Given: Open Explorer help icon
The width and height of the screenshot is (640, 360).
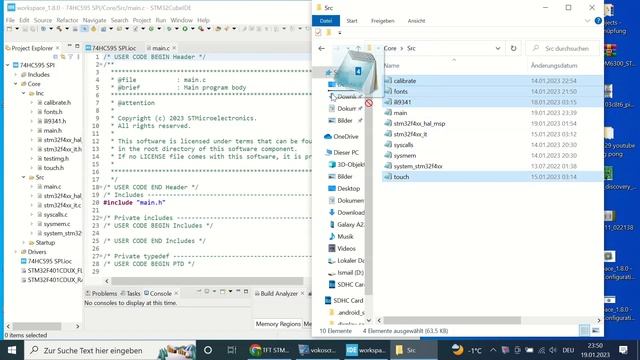Looking at the screenshot, I should (598, 20).
